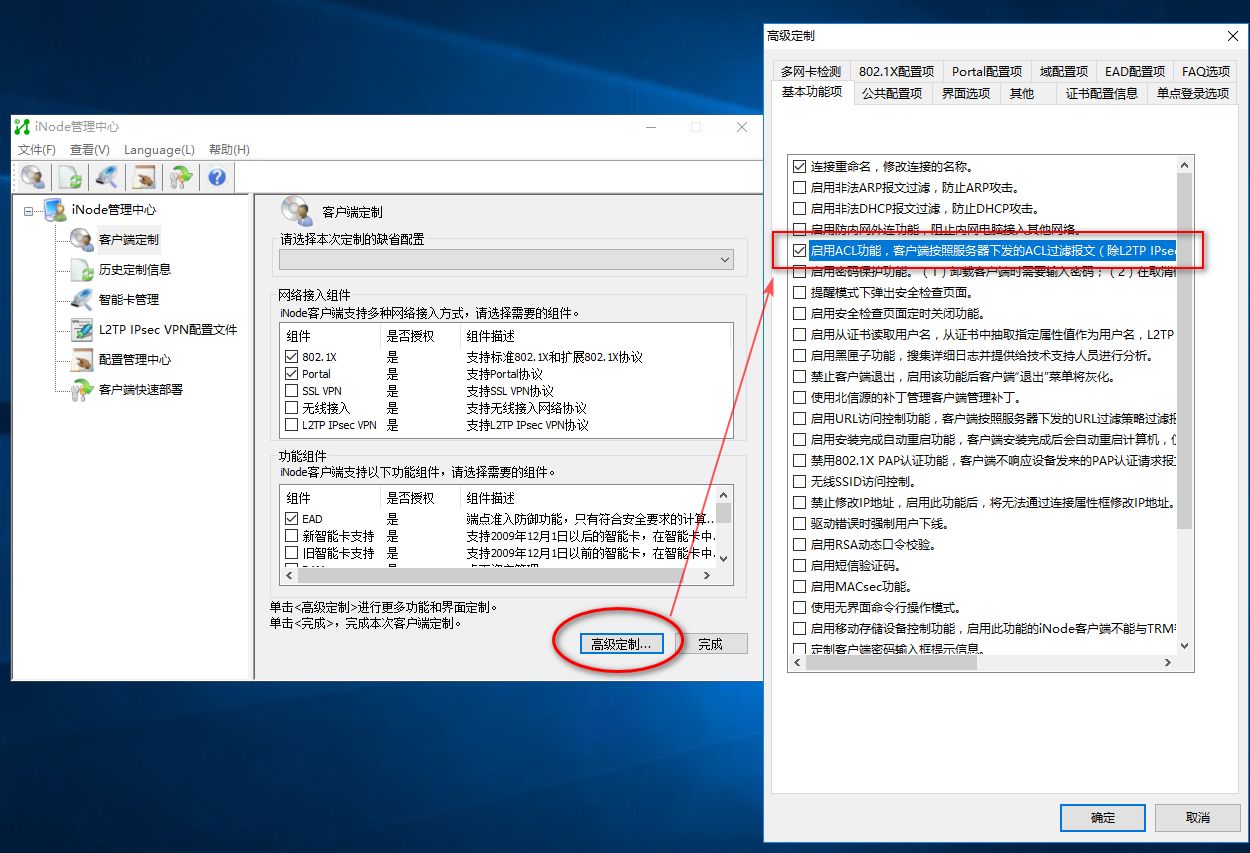Open the 文件(F) menu
The width and height of the screenshot is (1250, 853).
(x=37, y=150)
